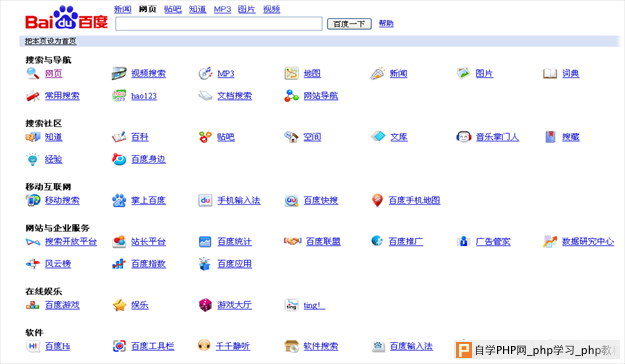Click the 新闻 newspaper icon
625x364 pixels.
377,73
